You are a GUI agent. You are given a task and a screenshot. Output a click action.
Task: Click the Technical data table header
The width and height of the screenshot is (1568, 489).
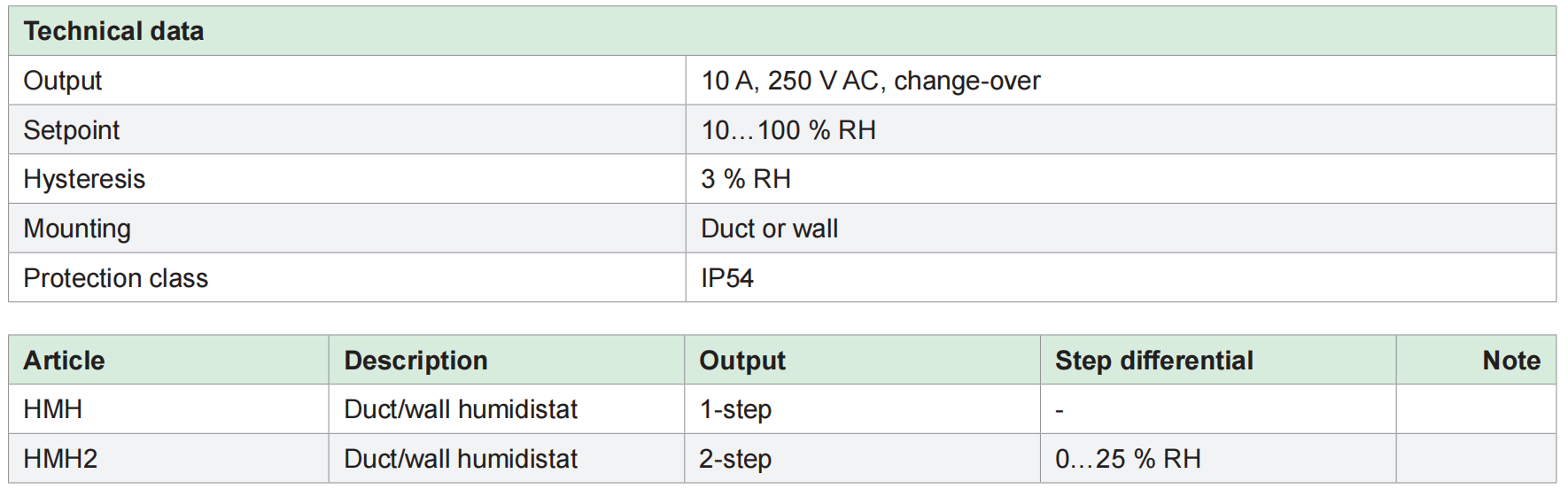click(113, 32)
